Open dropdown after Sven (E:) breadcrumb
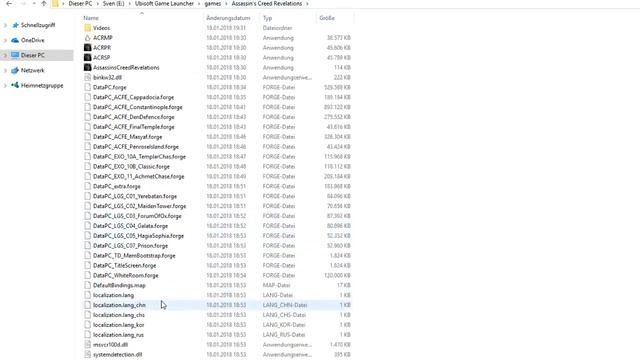This screenshot has height=360, width=640. 129,4
